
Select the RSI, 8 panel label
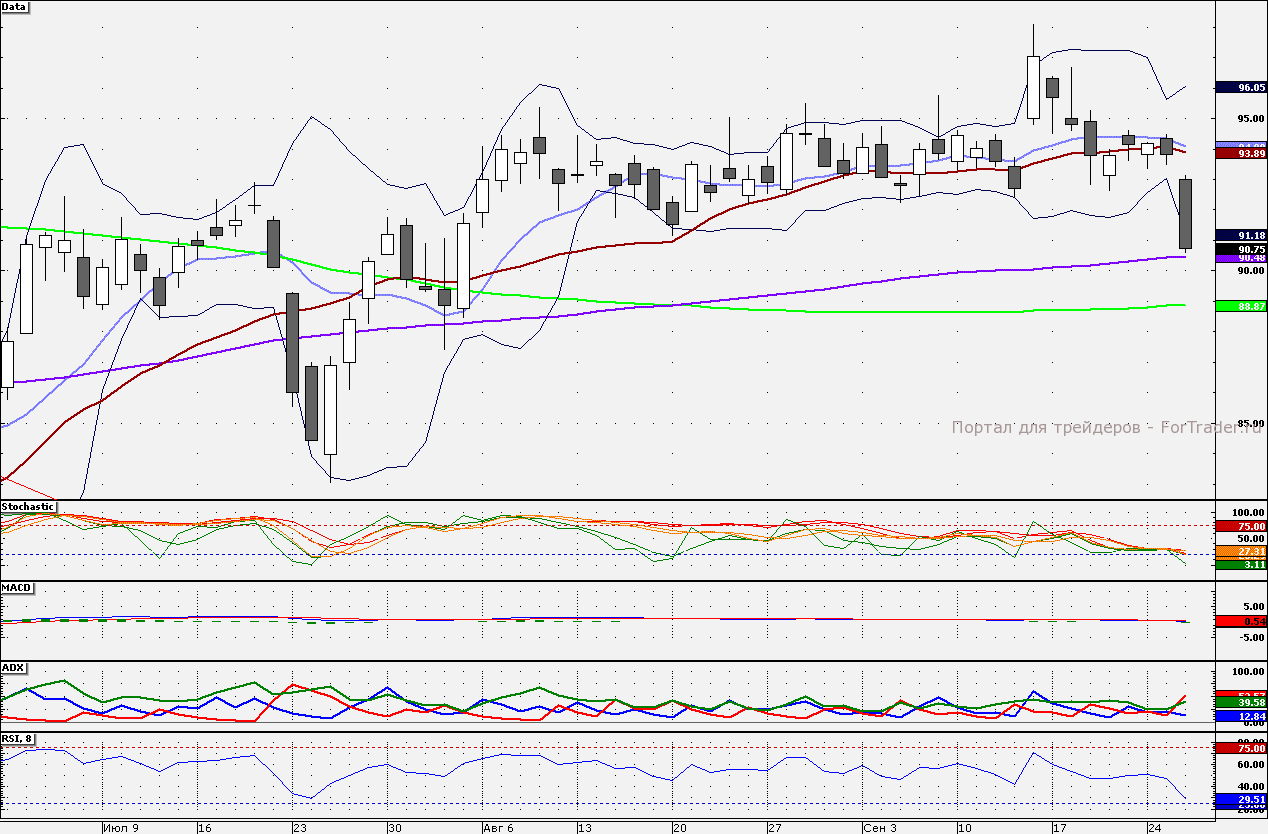[x=17, y=739]
